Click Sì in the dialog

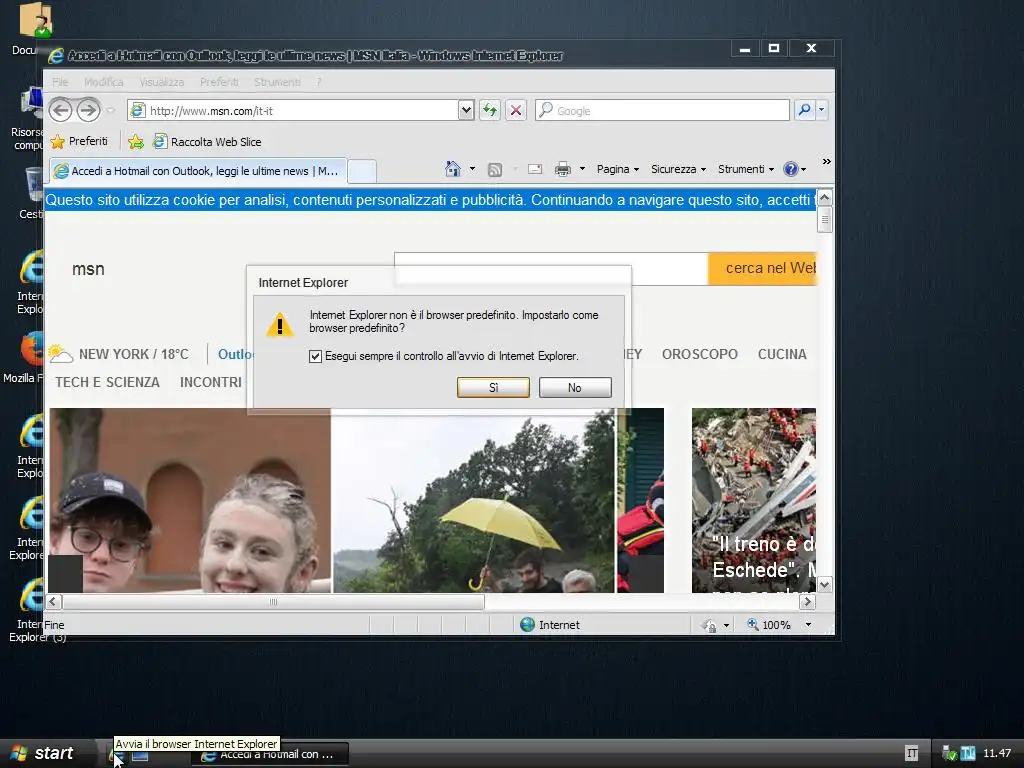(x=493, y=387)
